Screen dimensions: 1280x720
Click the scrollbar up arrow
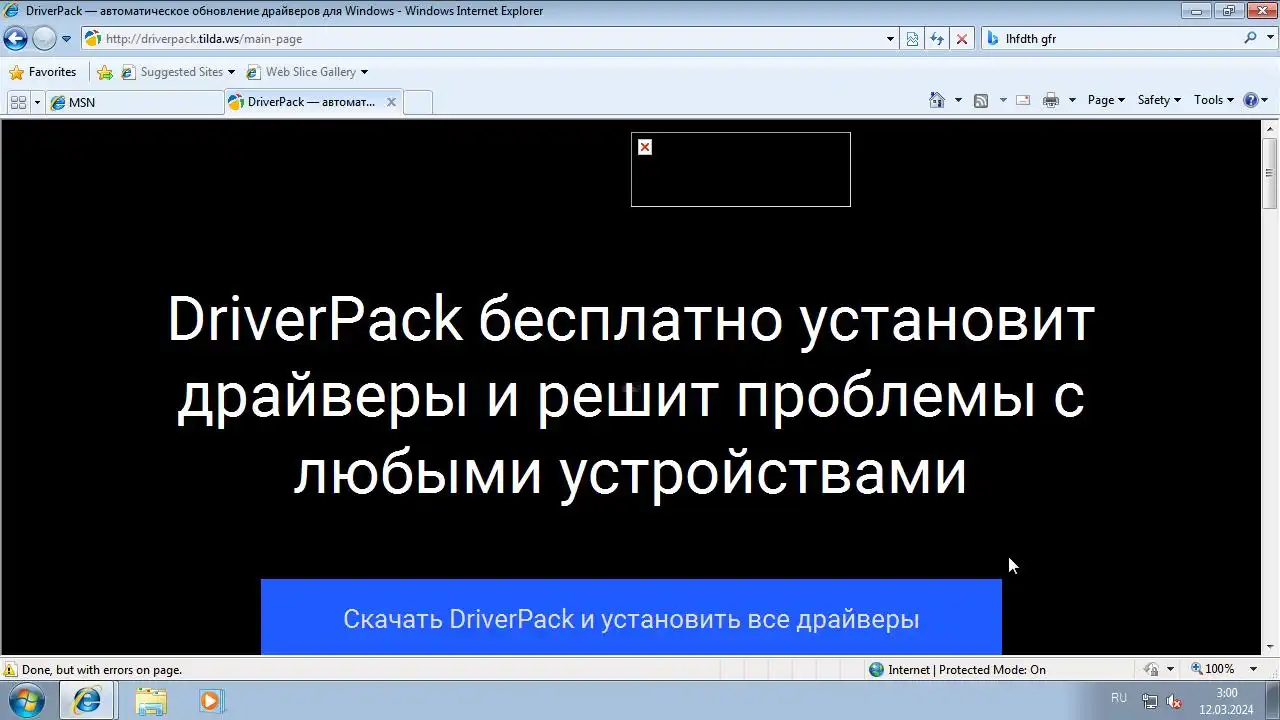pos(1270,127)
